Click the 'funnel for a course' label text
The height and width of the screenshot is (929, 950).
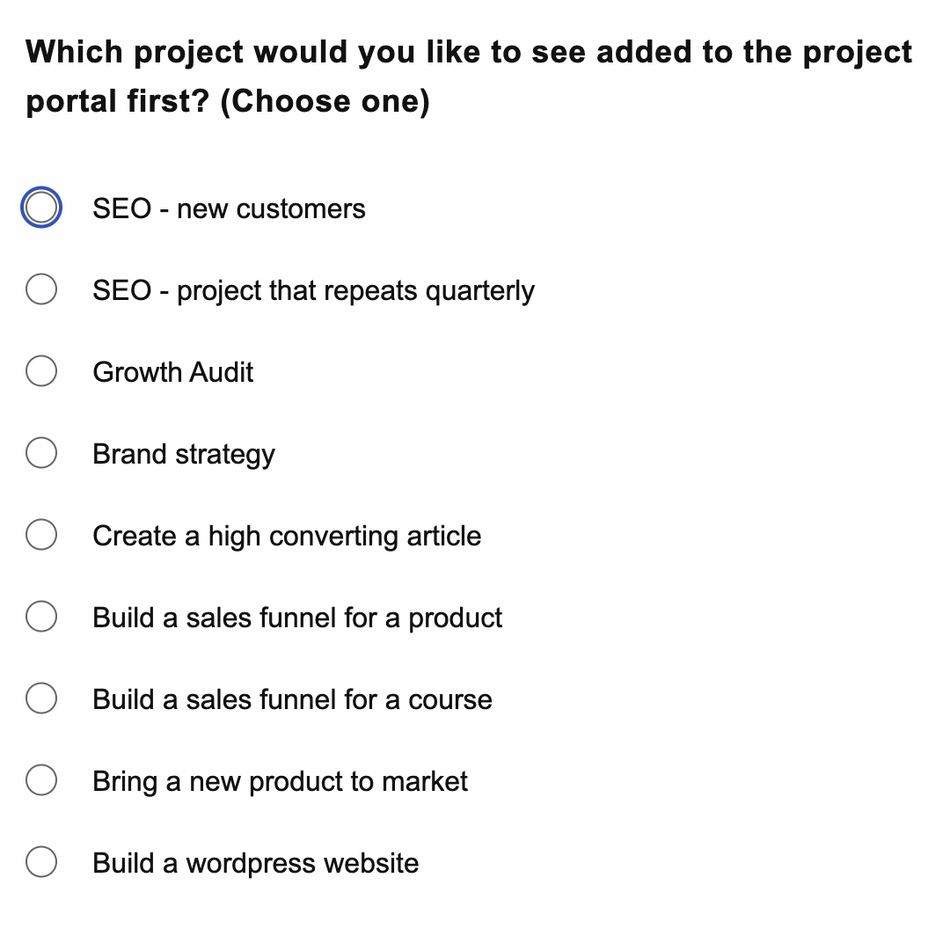[376, 699]
